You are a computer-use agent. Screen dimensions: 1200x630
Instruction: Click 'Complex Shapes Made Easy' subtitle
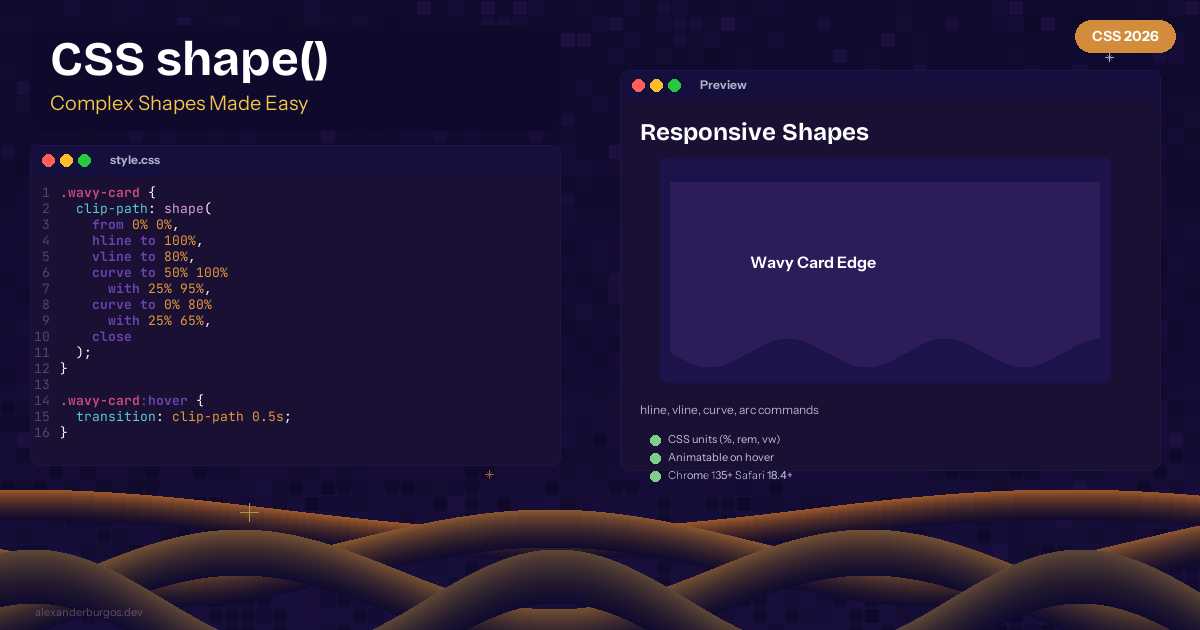click(x=179, y=103)
